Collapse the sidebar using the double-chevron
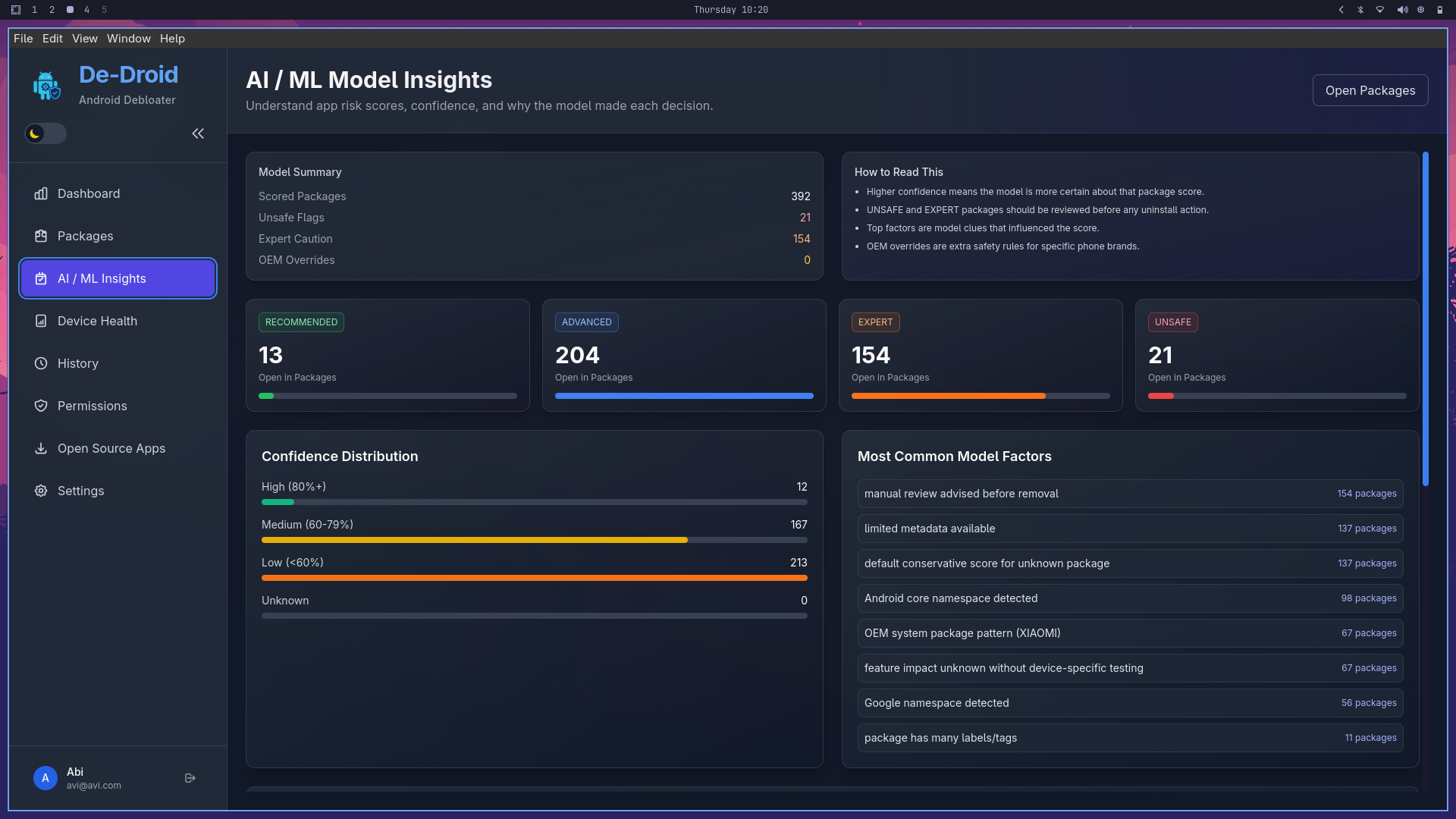 click(198, 133)
